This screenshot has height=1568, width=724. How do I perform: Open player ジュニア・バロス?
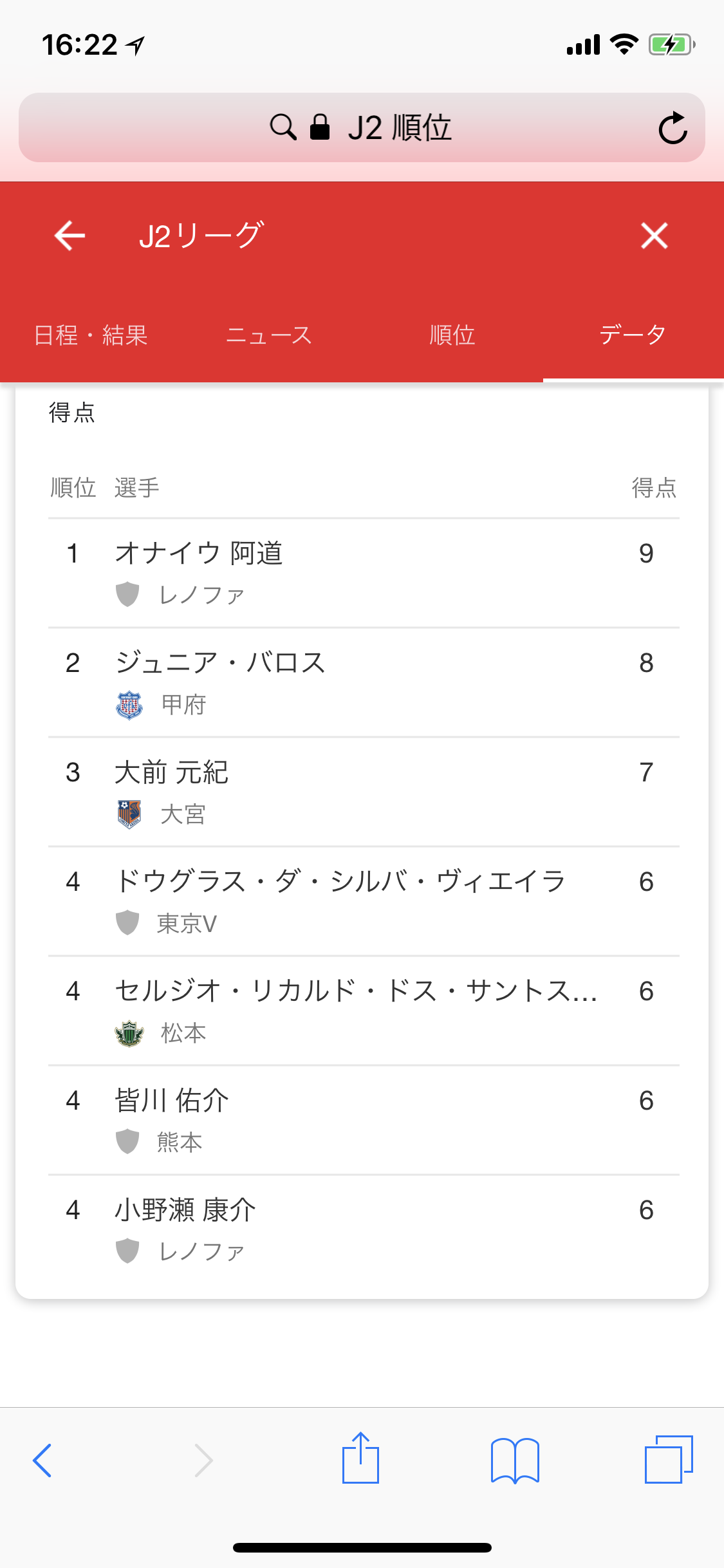coord(220,663)
